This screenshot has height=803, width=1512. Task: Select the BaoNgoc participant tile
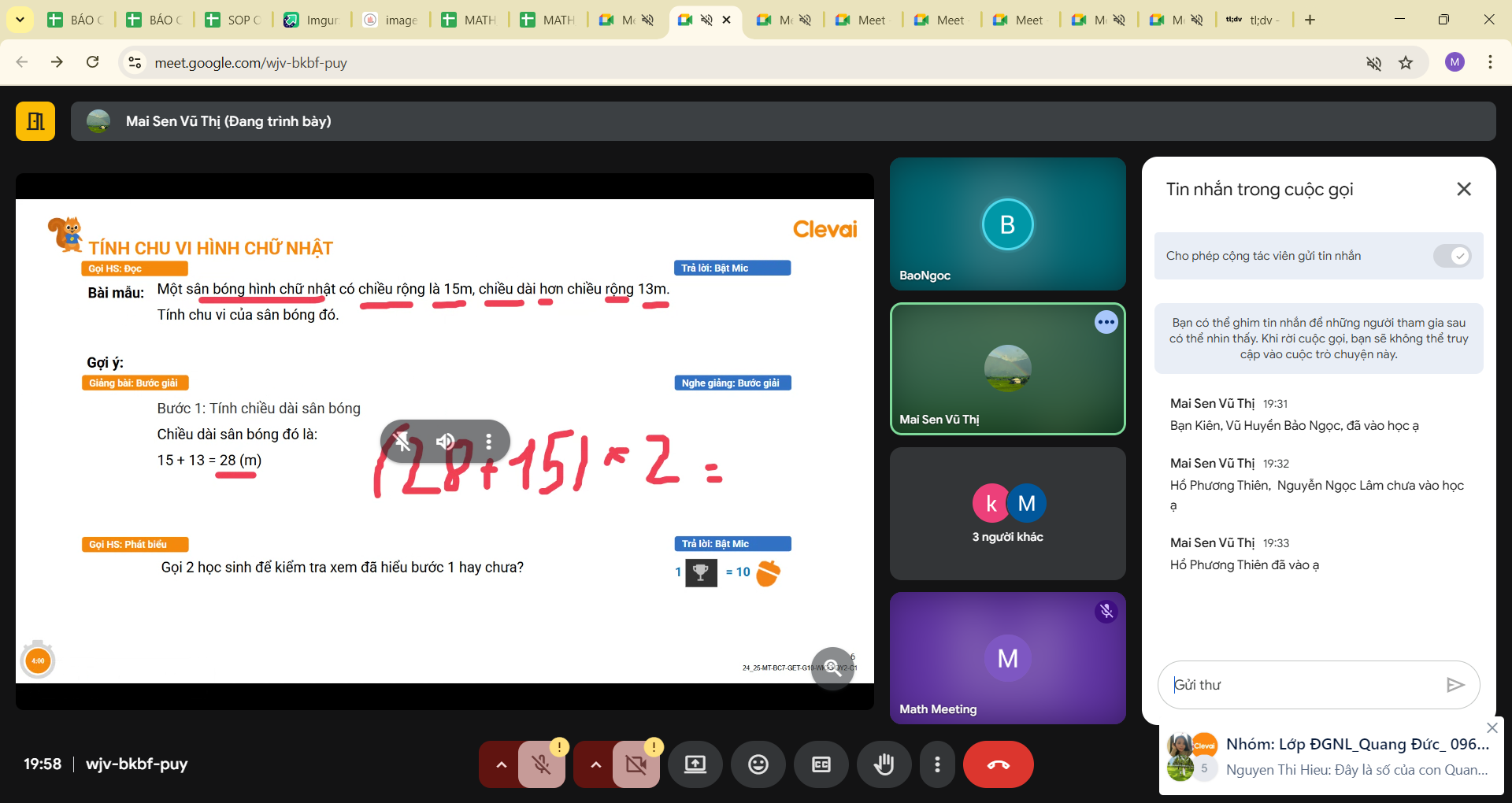pyautogui.click(x=1008, y=224)
